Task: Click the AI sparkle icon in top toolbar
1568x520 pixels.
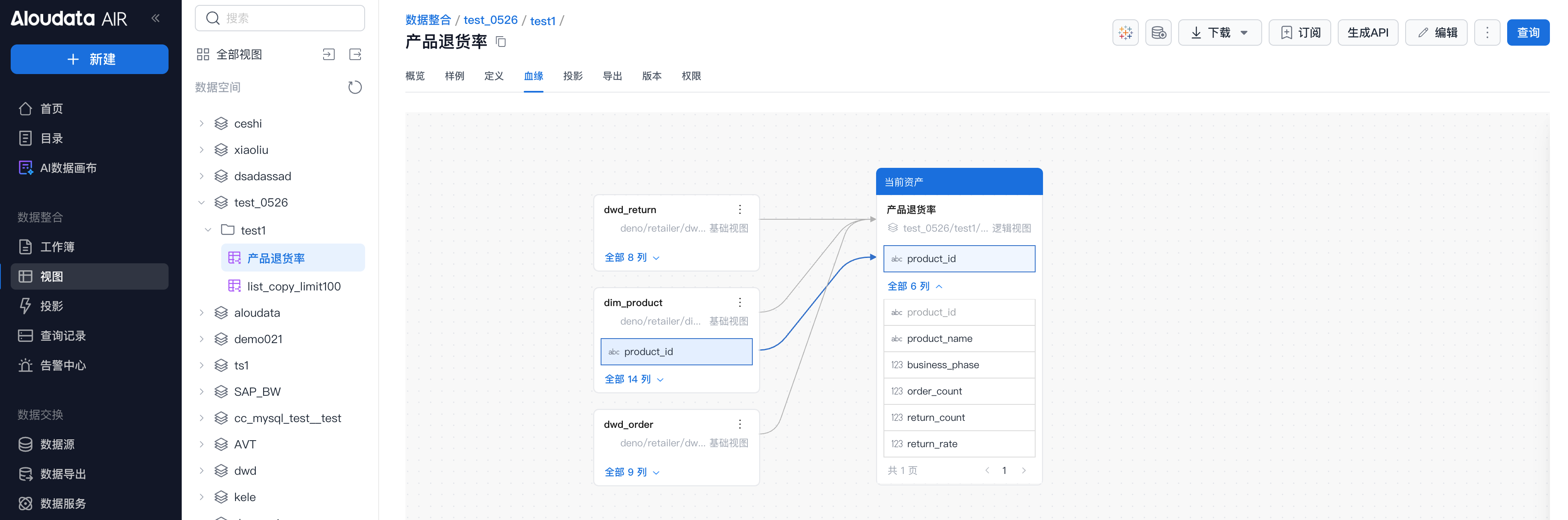Action: 1125,33
